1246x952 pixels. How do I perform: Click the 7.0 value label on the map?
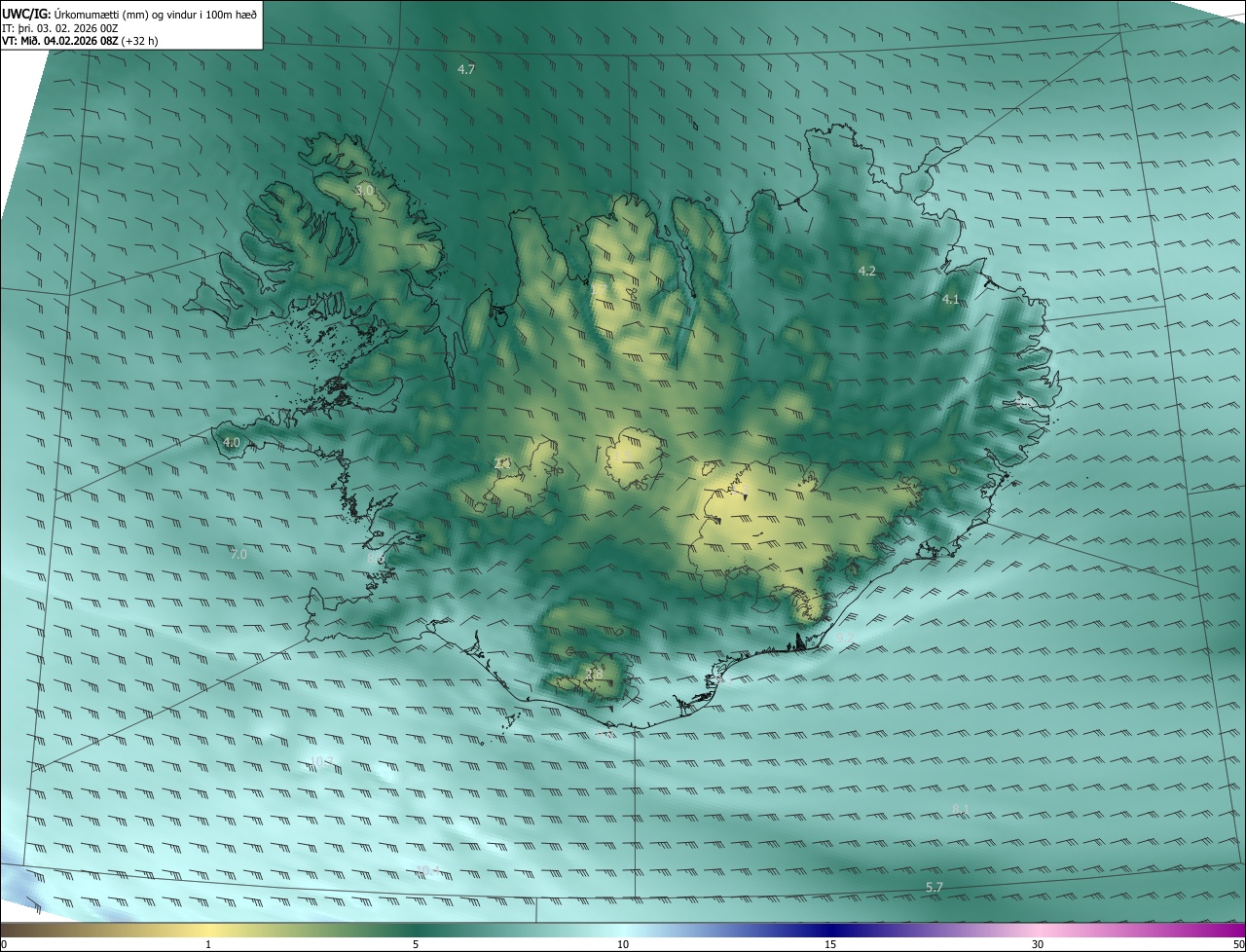tap(238, 554)
